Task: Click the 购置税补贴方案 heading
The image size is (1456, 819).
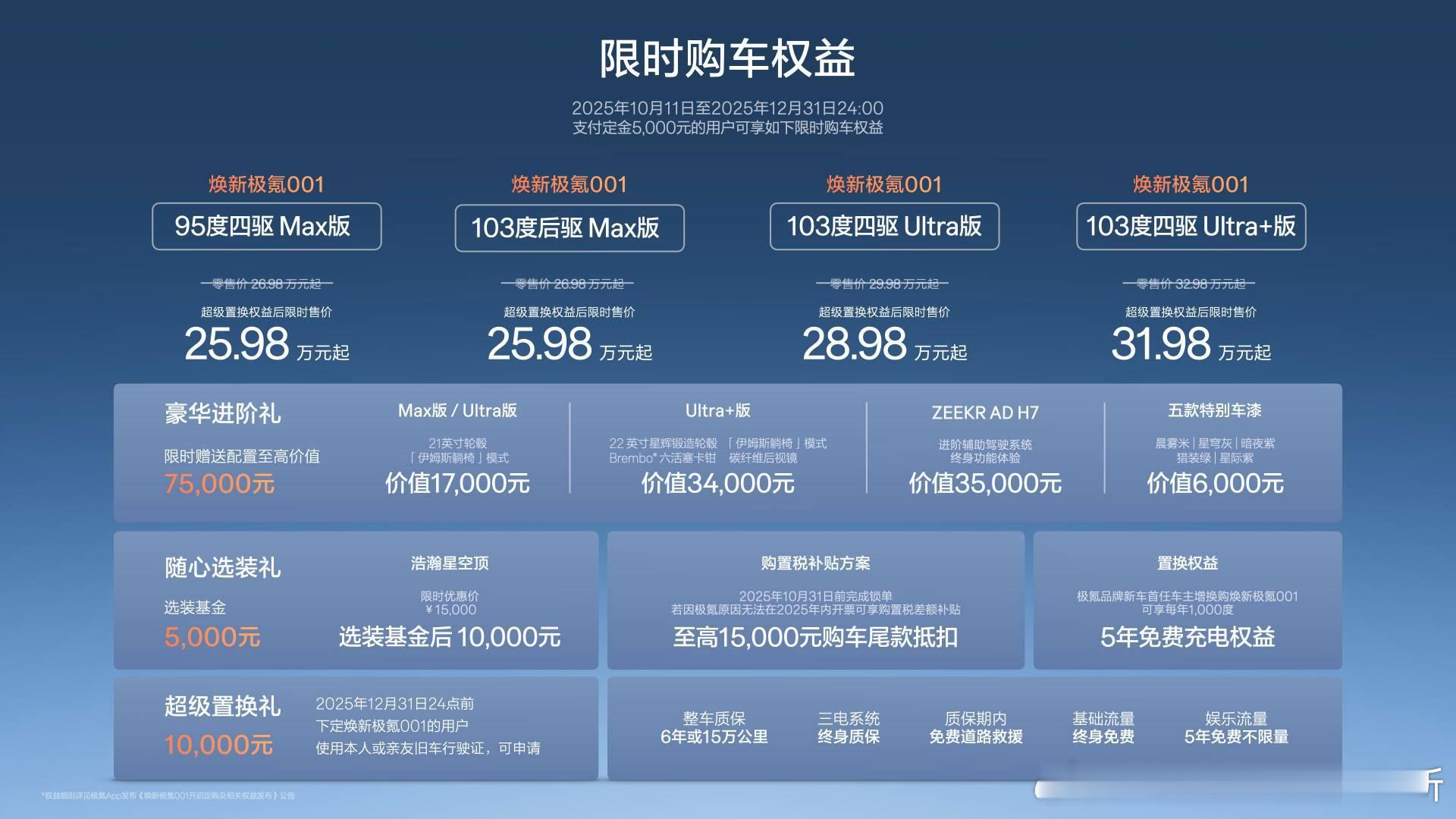Action: click(815, 563)
